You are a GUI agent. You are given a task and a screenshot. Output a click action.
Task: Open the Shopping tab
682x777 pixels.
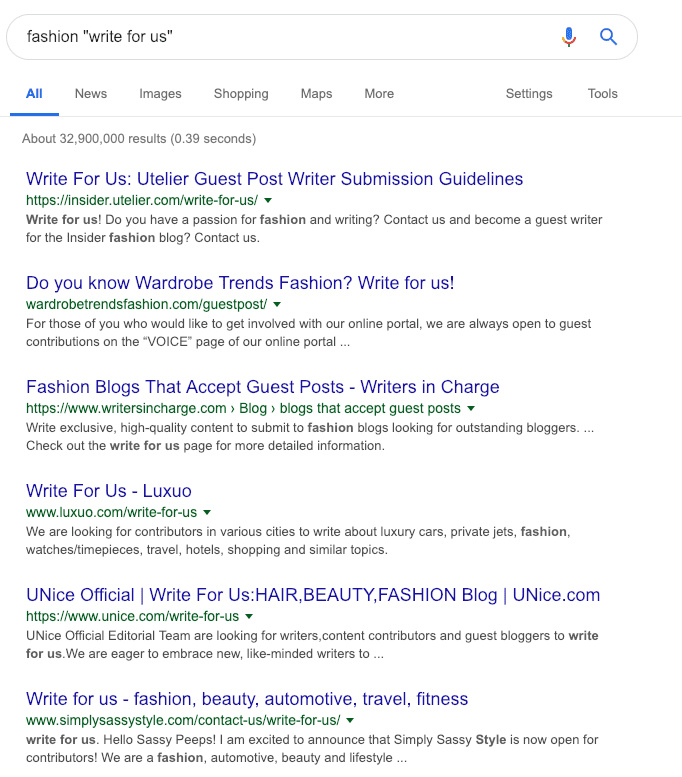(x=241, y=94)
